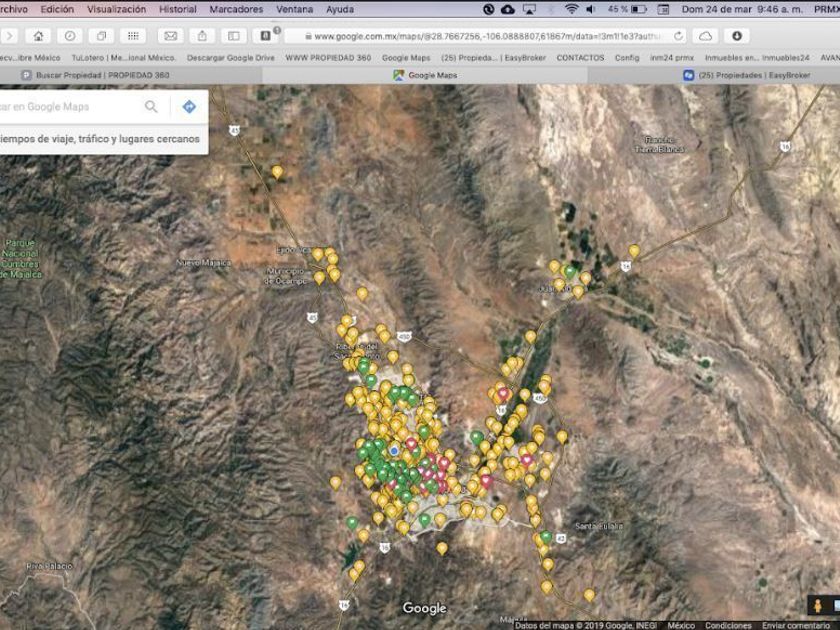The height and width of the screenshot is (630, 840).
Task: Click the Safari URL address bar
Action: pos(480,36)
